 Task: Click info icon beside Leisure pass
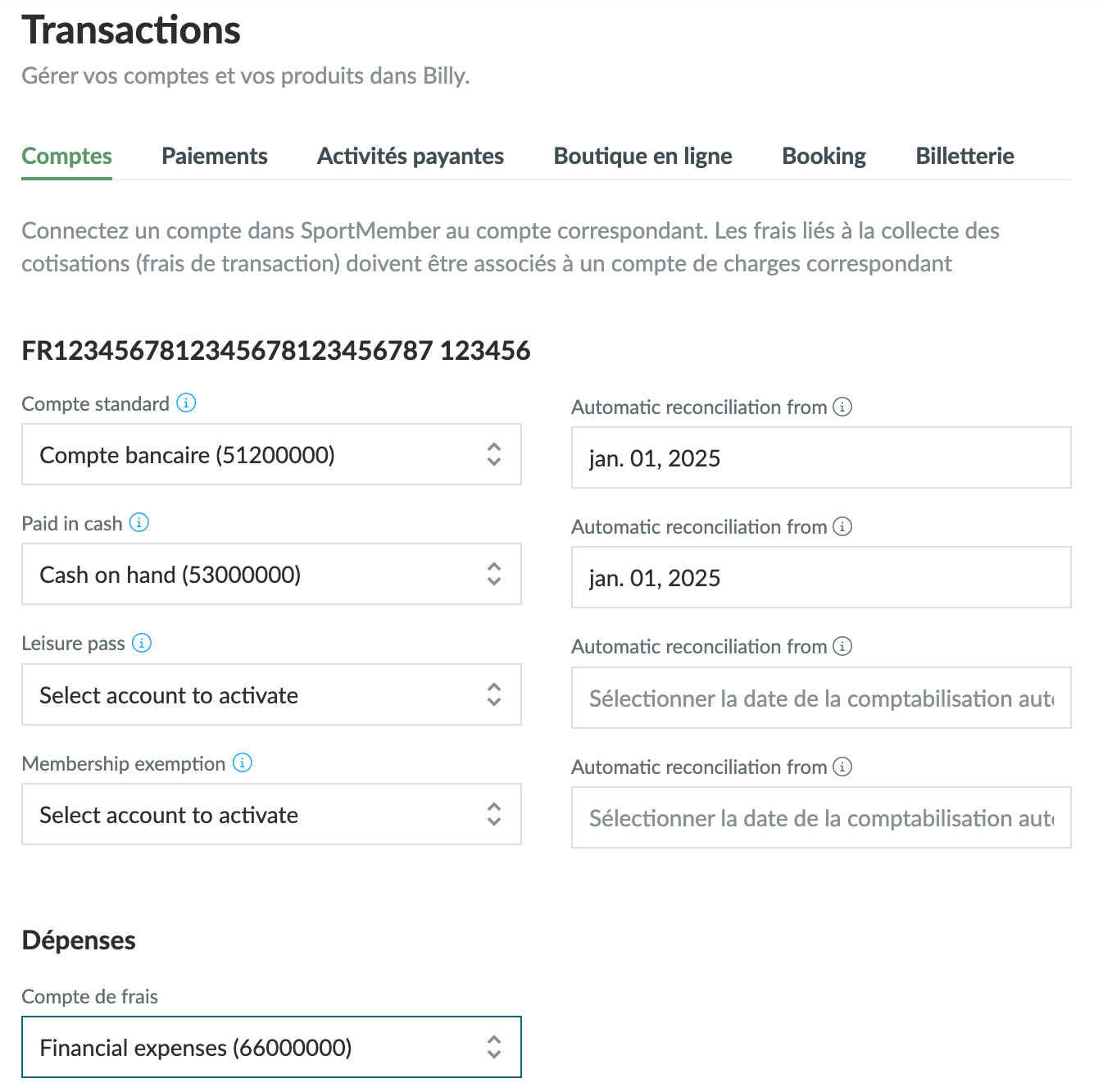(142, 643)
